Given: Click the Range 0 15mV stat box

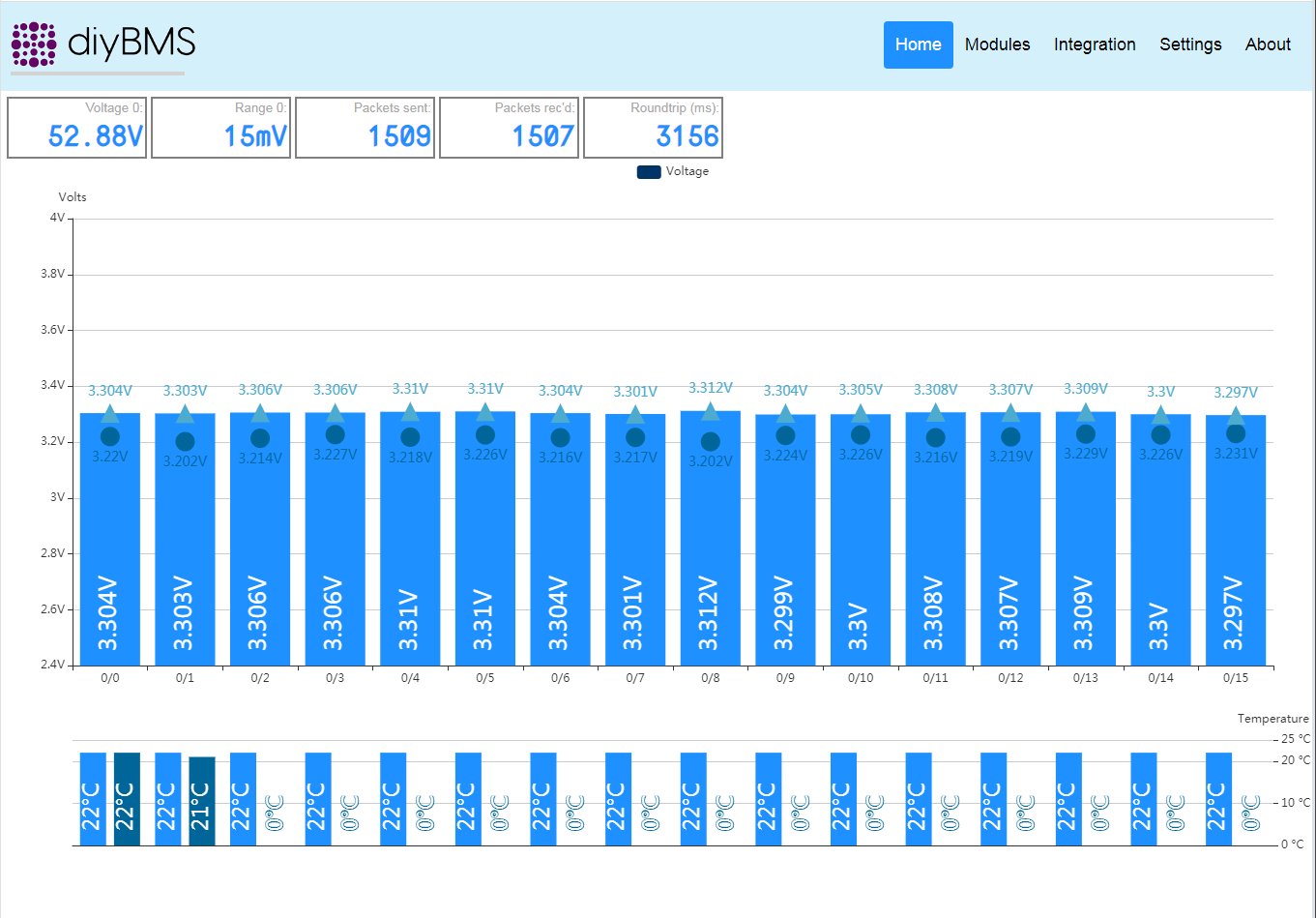Looking at the screenshot, I should click(220, 127).
